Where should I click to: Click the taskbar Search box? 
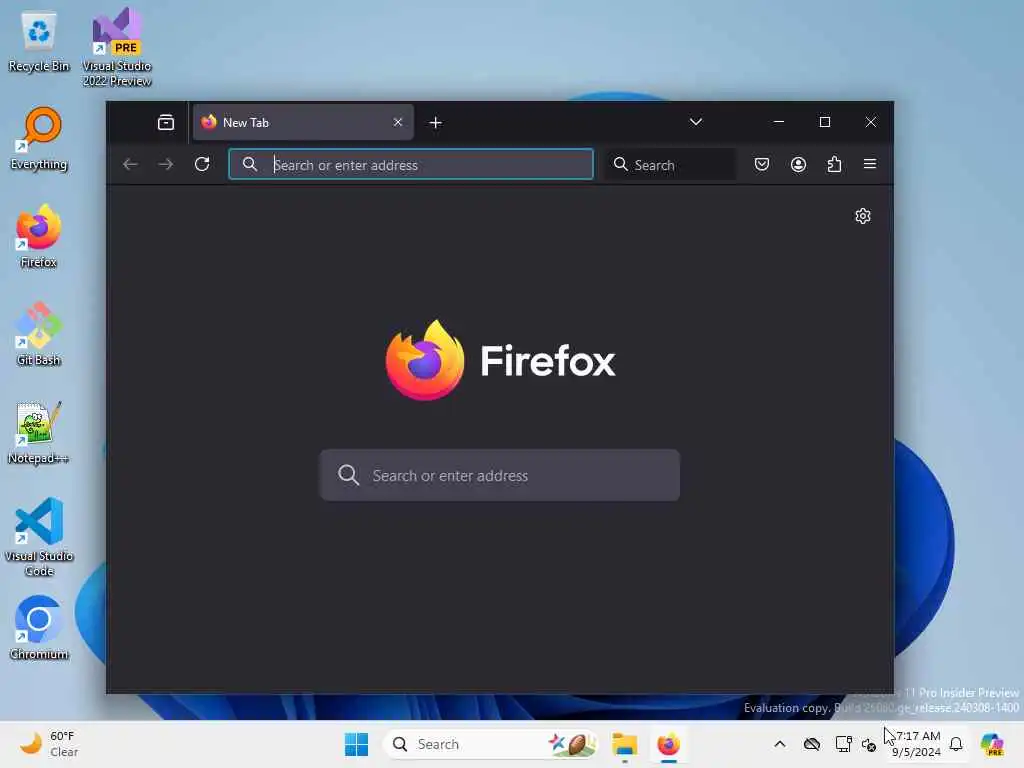tap(490, 744)
